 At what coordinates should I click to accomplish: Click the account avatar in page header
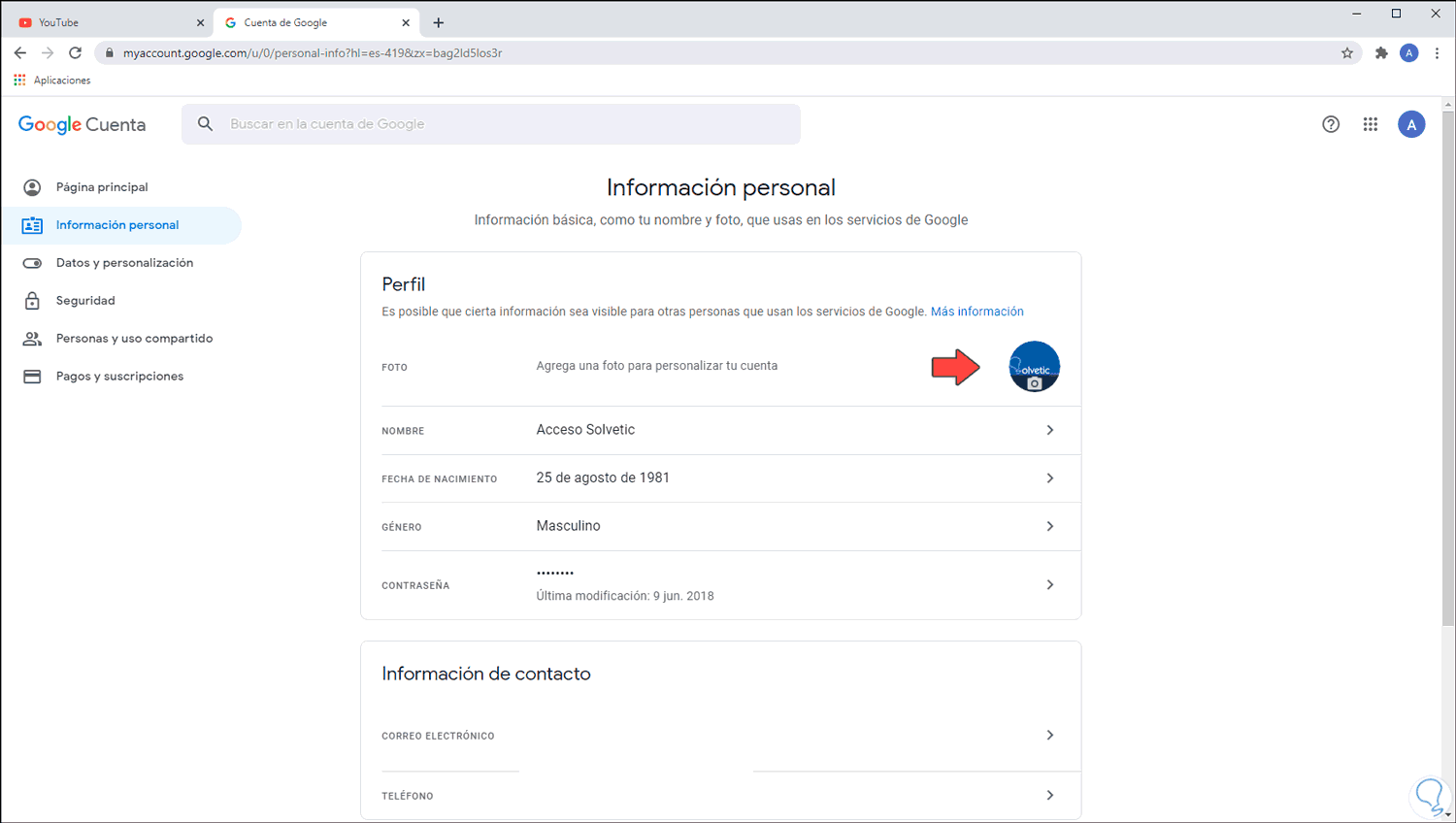click(1411, 124)
